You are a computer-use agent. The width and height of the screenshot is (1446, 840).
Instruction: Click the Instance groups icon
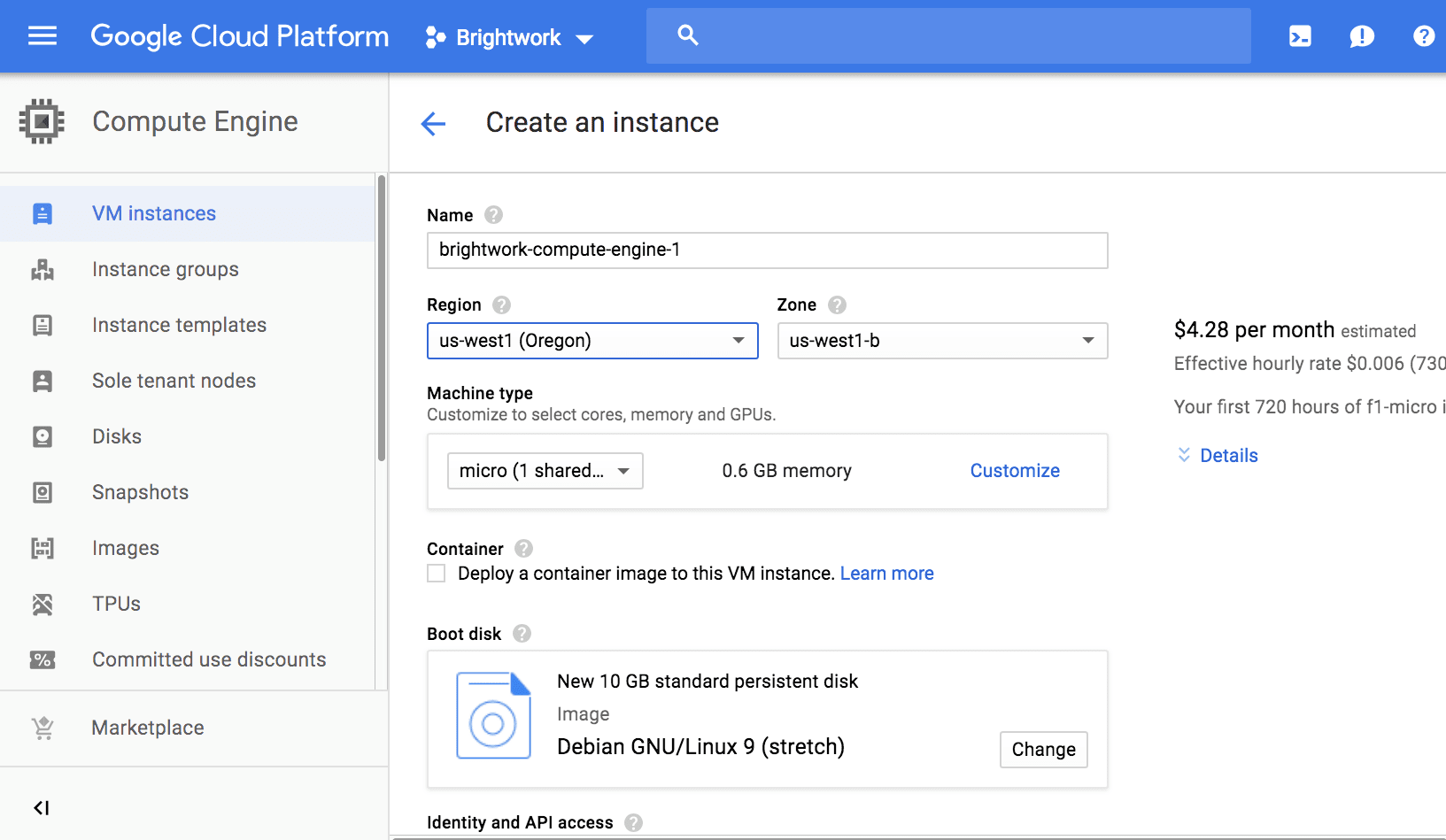pyautogui.click(x=42, y=269)
